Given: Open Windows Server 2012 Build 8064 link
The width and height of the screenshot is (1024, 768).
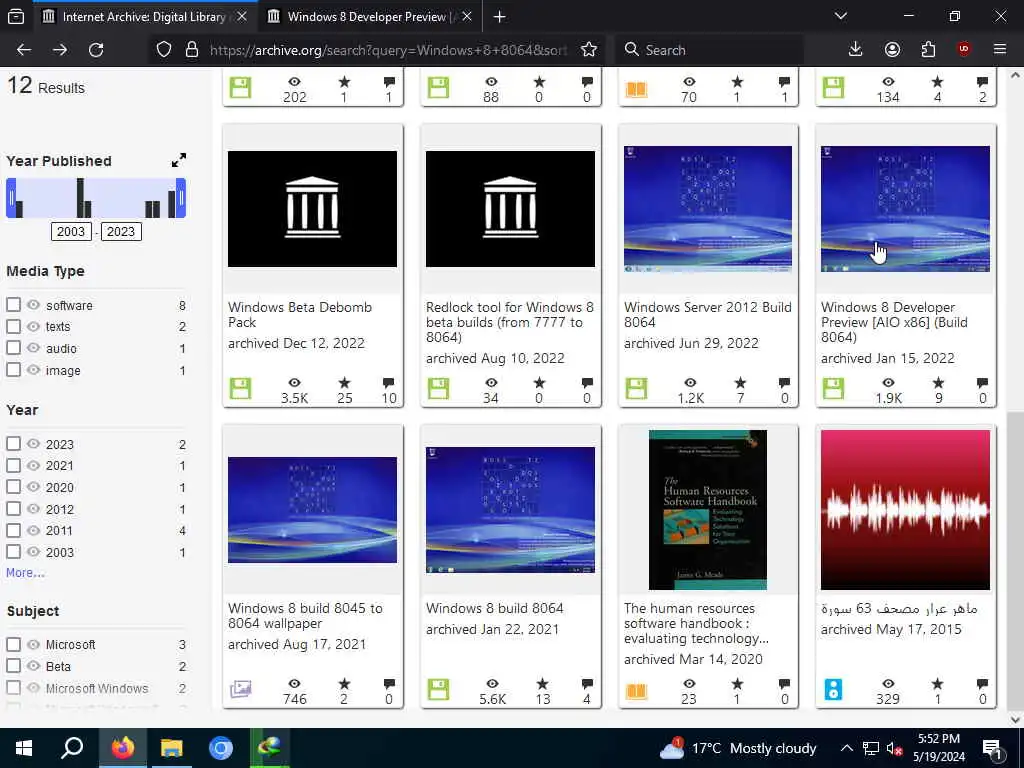Looking at the screenshot, I should [707, 314].
